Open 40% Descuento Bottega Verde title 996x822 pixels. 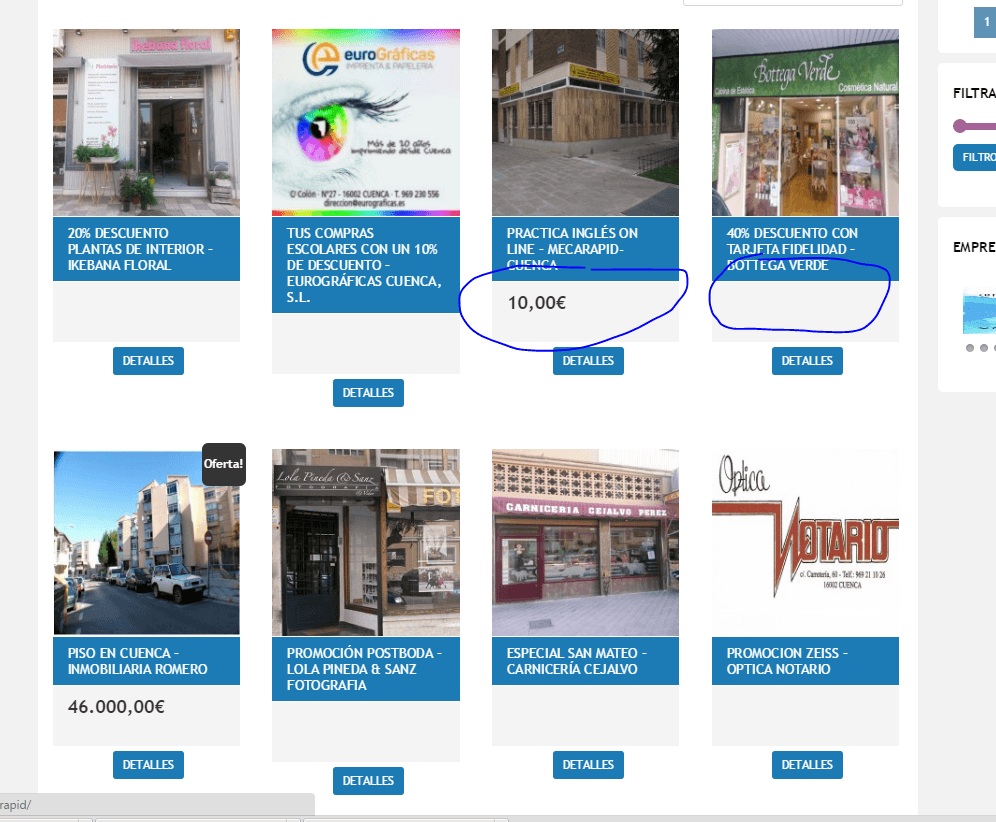coord(792,249)
